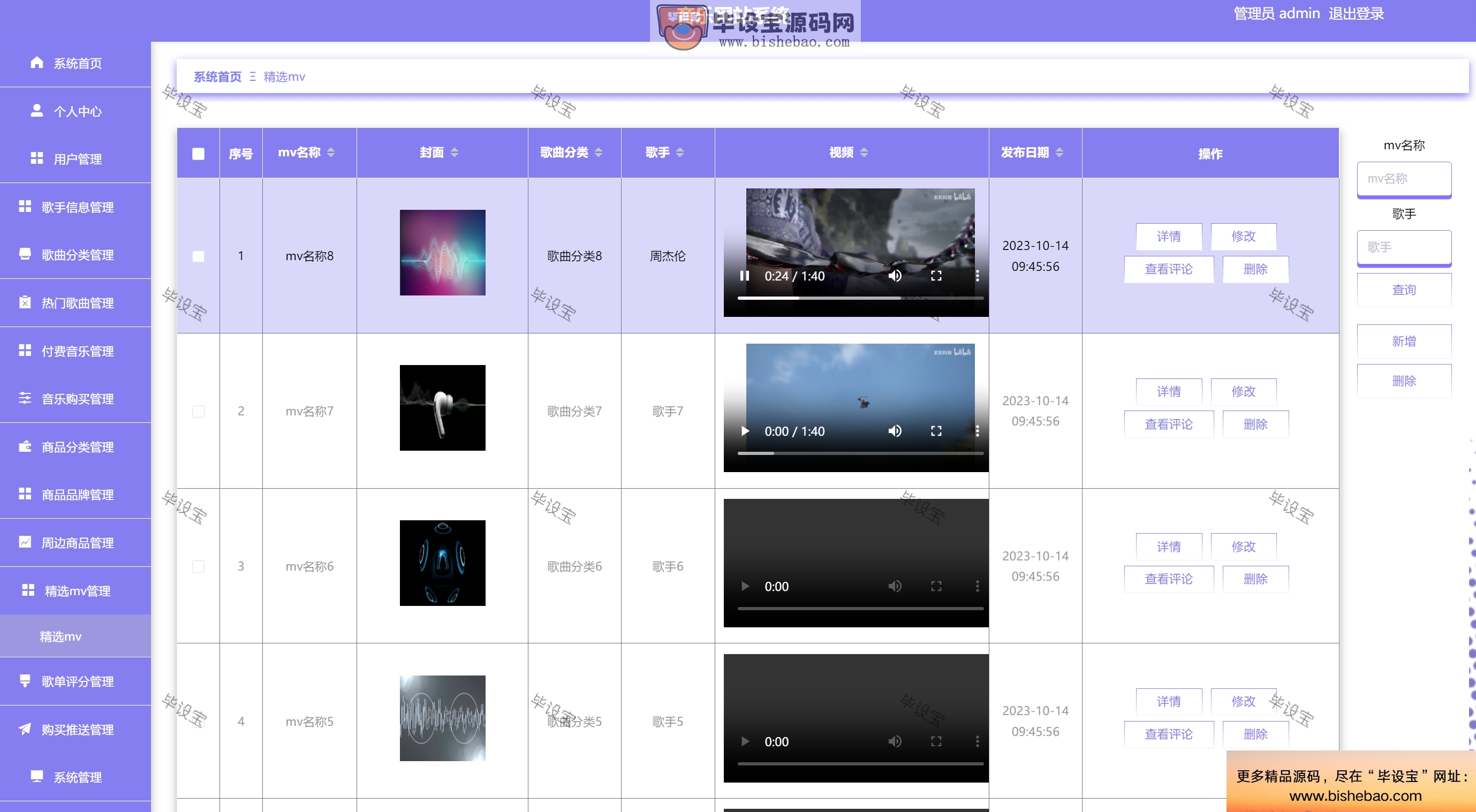Click fullscreen icon on mv名称6 video
Viewport: 1476px width, 812px height.
coord(936,586)
